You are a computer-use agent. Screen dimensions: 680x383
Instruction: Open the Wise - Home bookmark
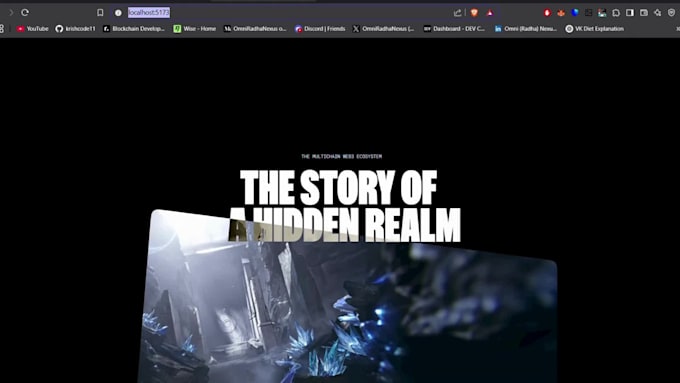pyautogui.click(x=195, y=29)
